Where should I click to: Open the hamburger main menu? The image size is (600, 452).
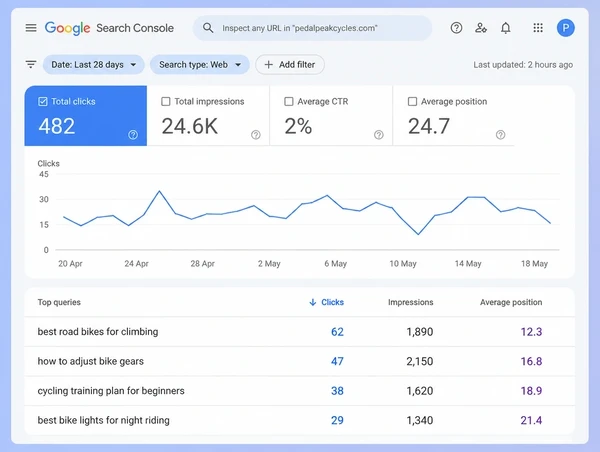pyautogui.click(x=31, y=28)
